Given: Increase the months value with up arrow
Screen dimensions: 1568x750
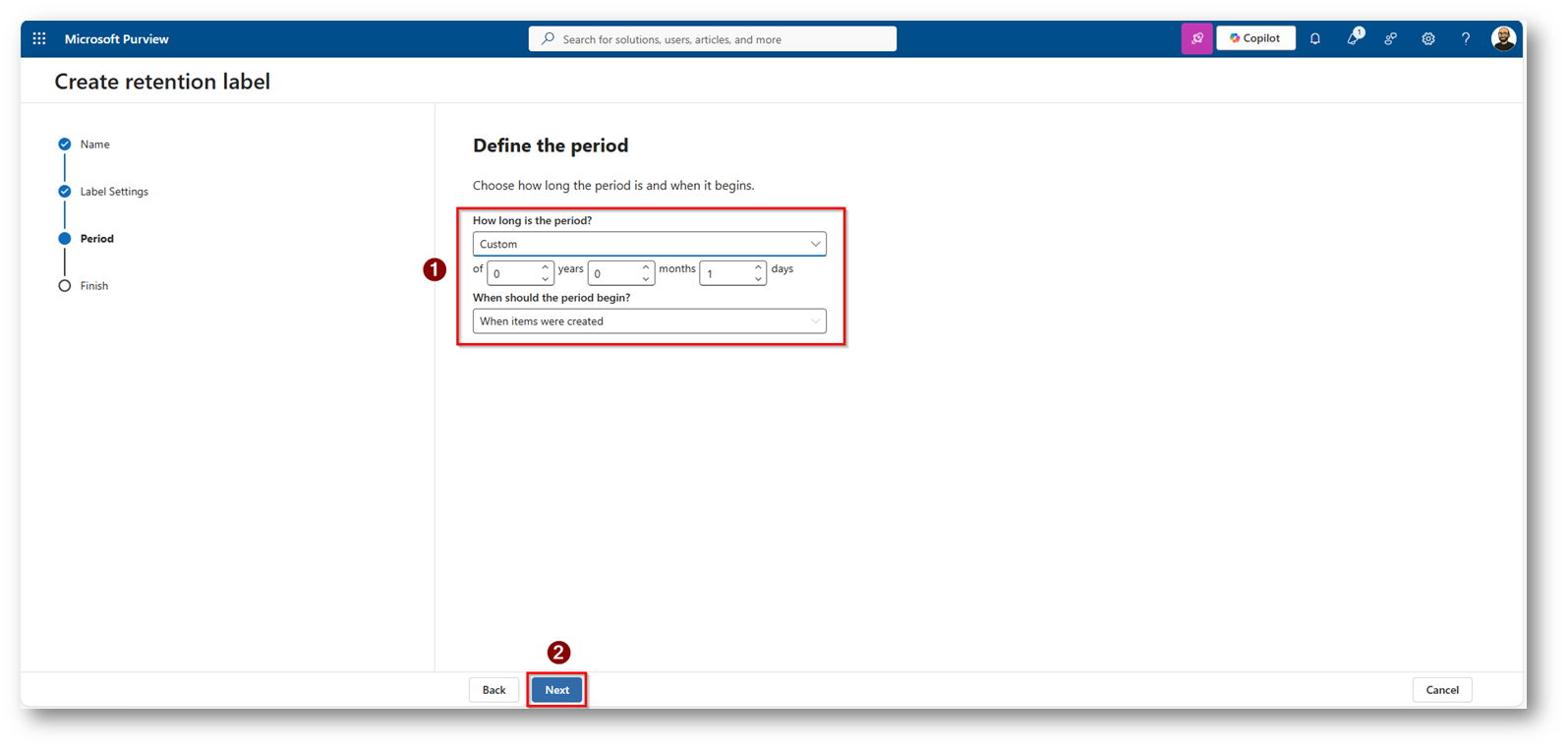Looking at the screenshot, I should point(646,267).
